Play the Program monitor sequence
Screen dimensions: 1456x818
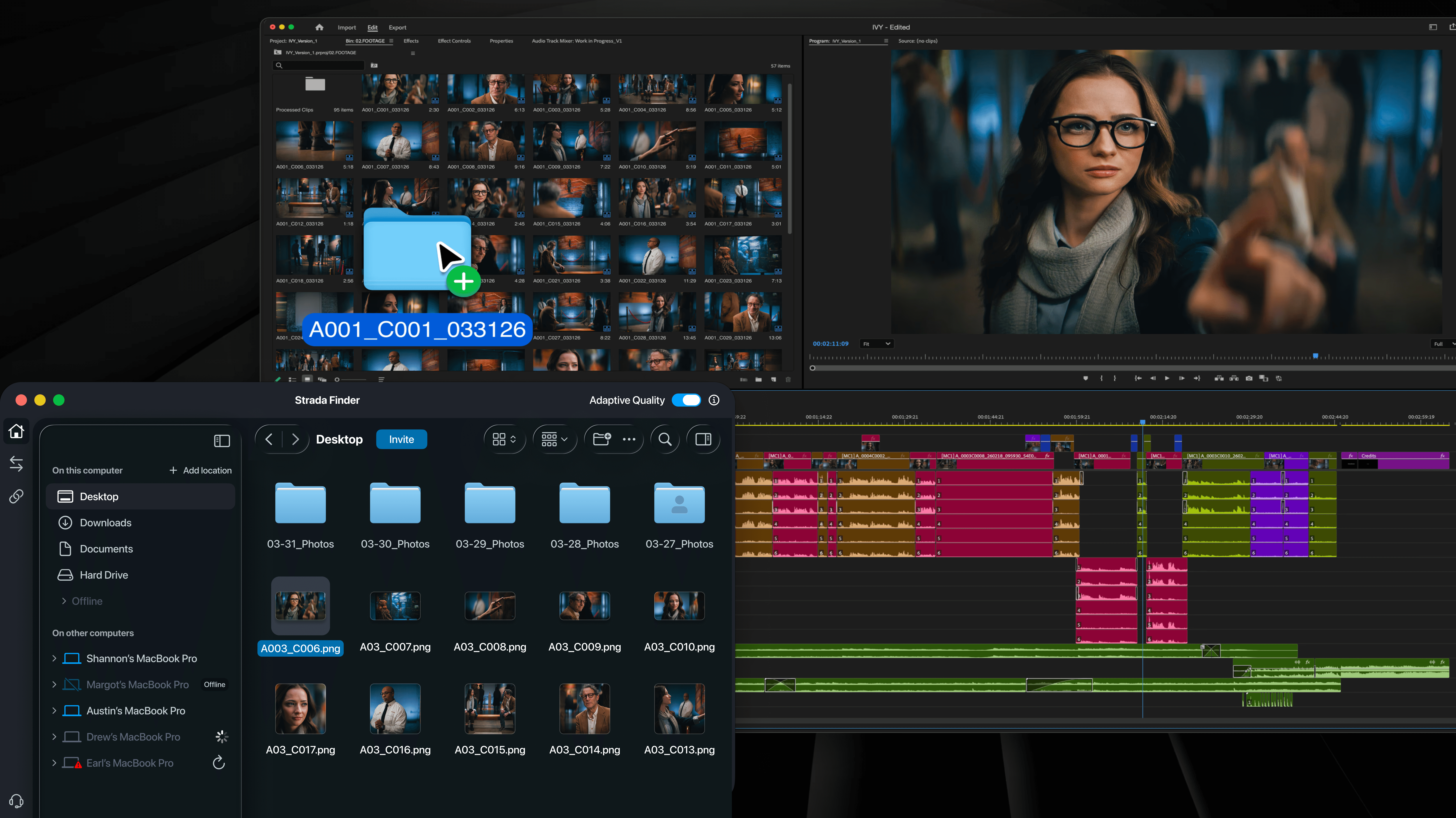(1167, 378)
